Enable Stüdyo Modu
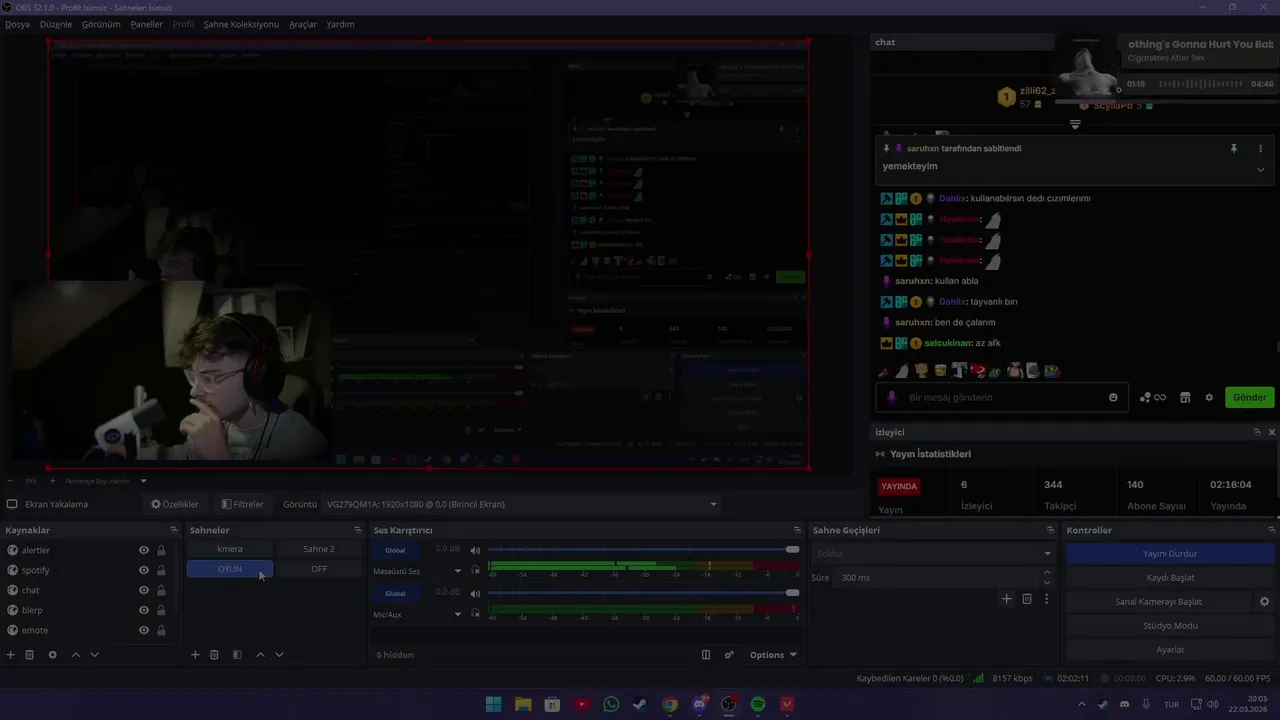Image resolution: width=1280 pixels, height=720 pixels. [x=1170, y=626]
